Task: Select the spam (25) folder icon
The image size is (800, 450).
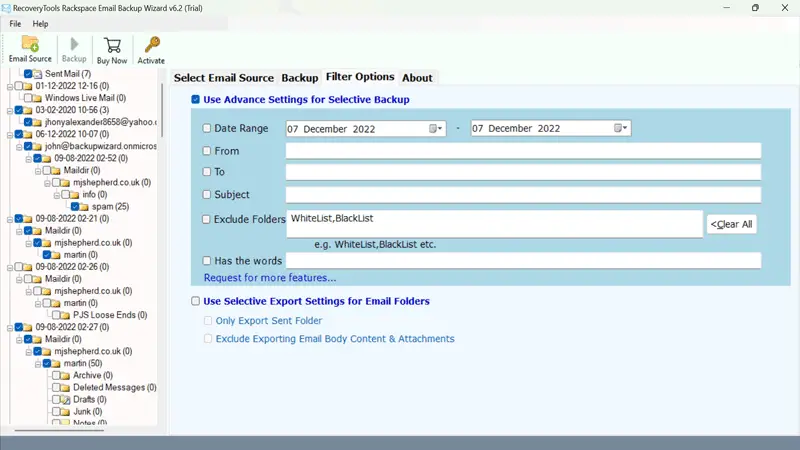Action: tap(86, 207)
